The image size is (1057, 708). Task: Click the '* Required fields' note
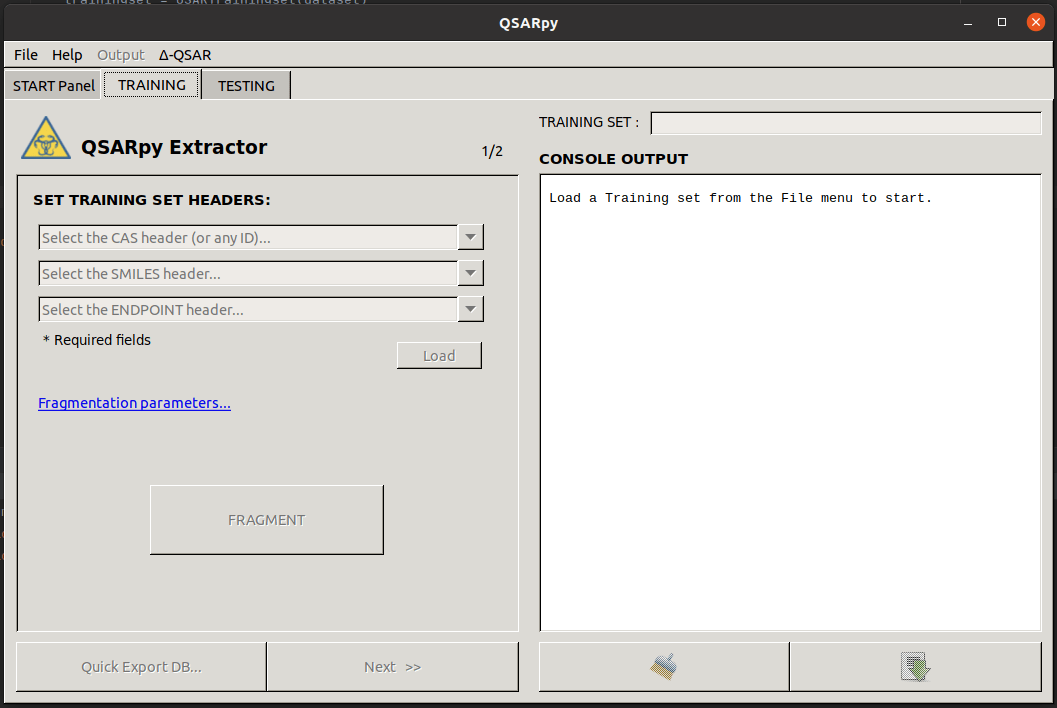[96, 340]
